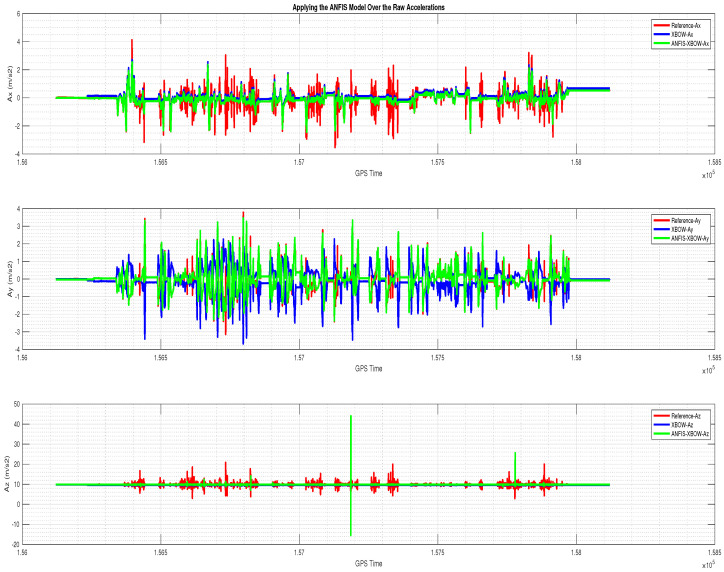Click the blue line sample beside XBOW-Ay
This screenshot has width=724, height=572.
click(659, 229)
